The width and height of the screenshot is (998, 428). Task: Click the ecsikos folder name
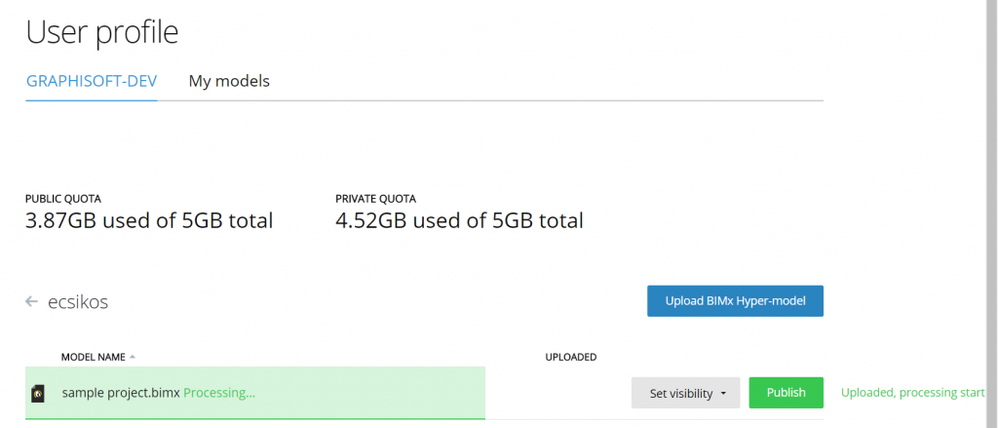(78, 301)
